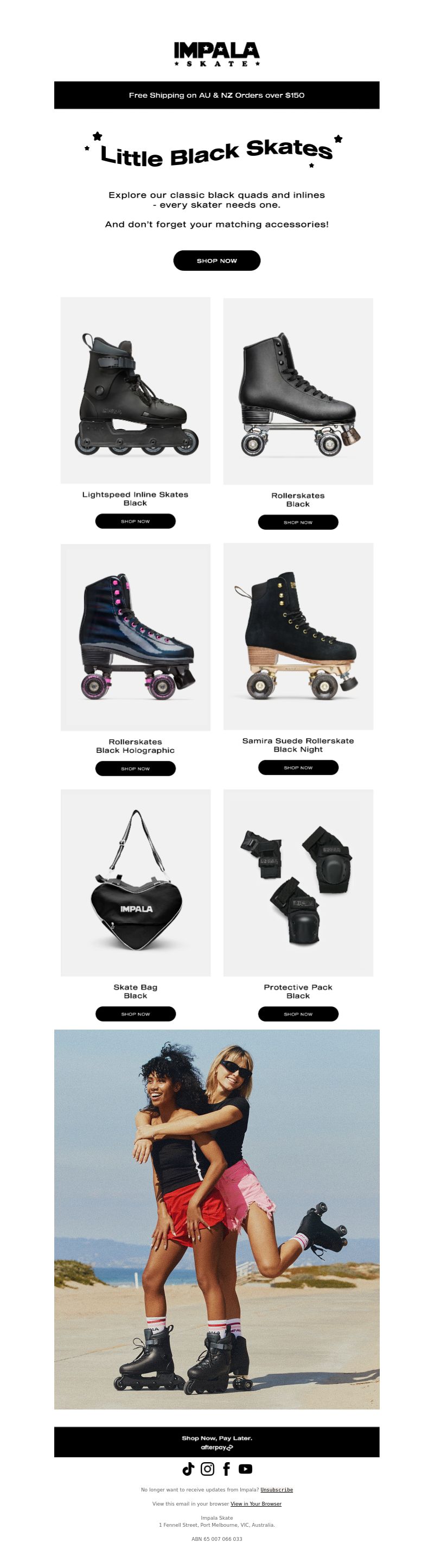Click the Afterpay Shop Now, Pay Later banner
Viewport: 434px width, 1568px height.
coord(216,1442)
